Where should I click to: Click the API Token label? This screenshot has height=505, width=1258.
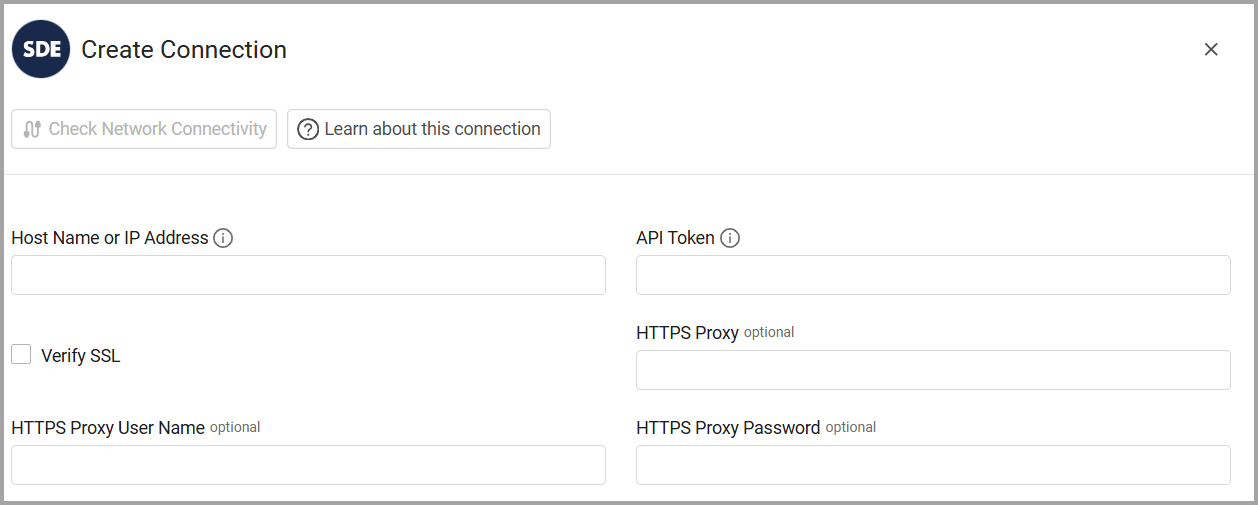675,238
